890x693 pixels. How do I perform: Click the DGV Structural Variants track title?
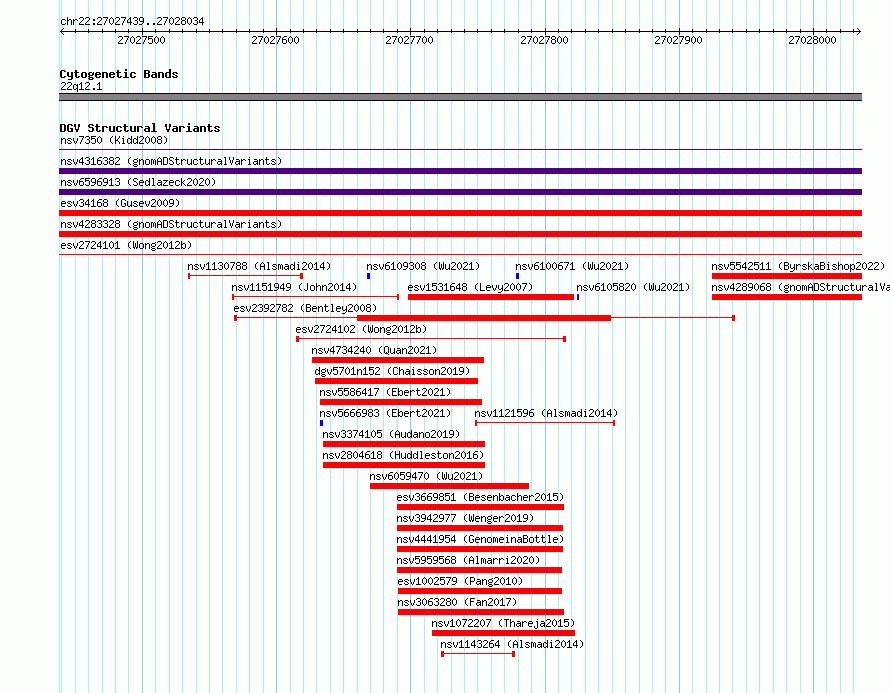140,128
